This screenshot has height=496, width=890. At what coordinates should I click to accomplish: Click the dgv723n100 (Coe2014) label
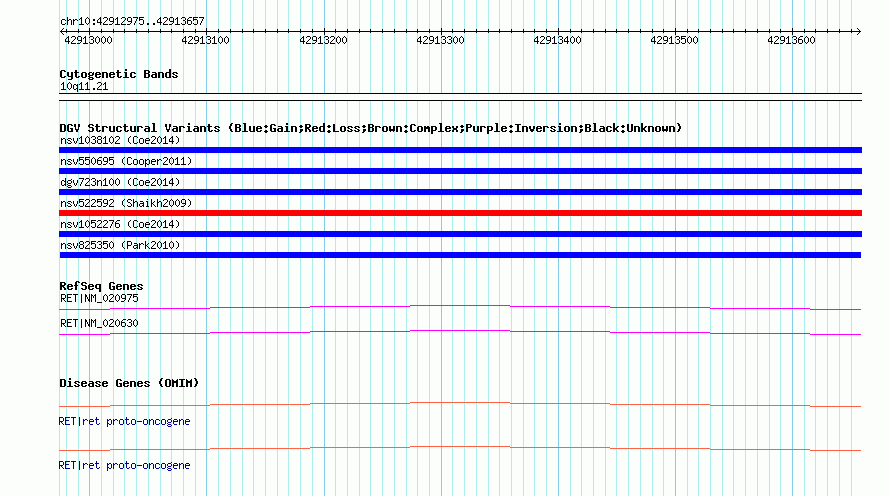[x=120, y=182]
